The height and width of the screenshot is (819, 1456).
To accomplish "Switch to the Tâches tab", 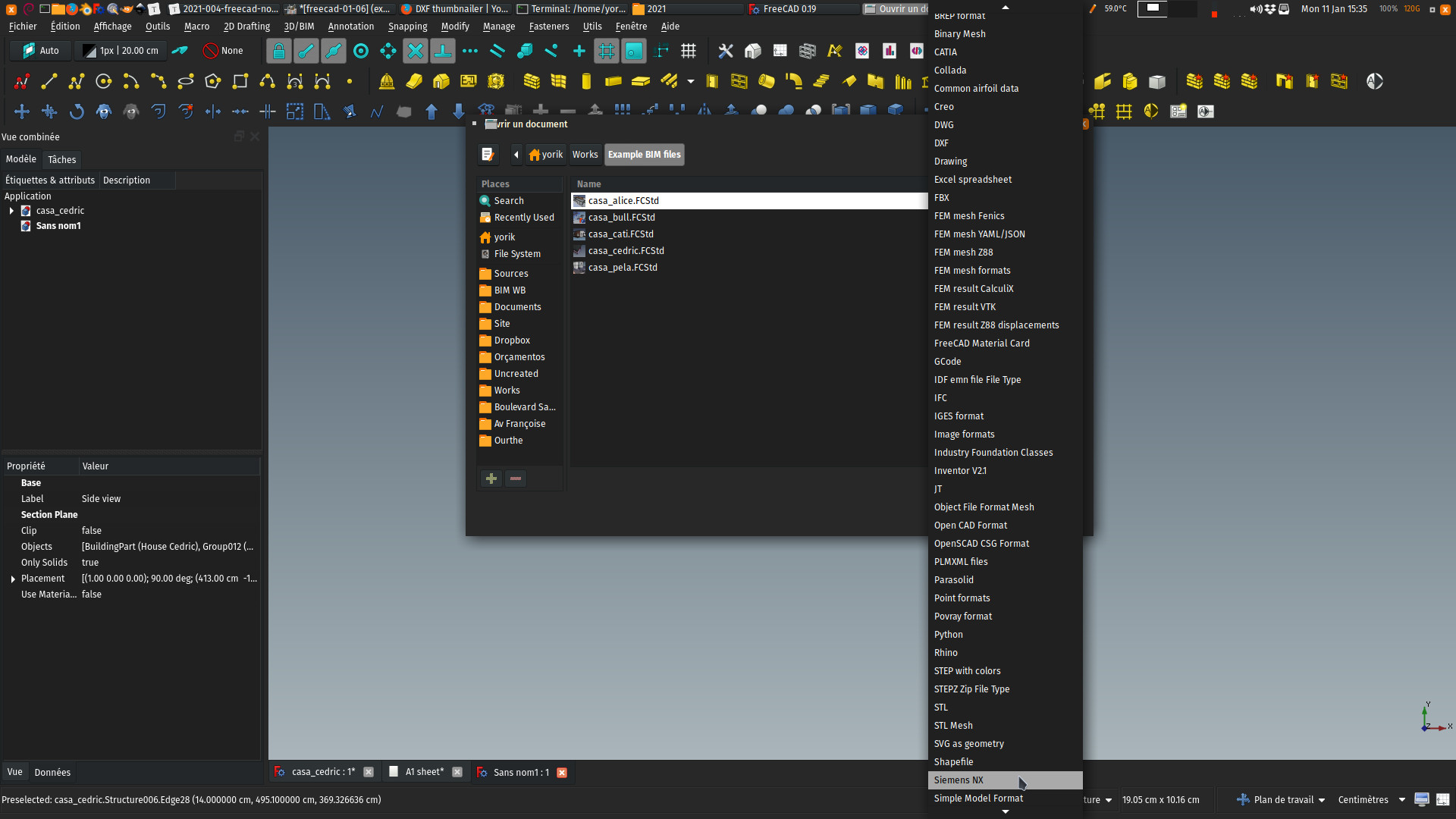I will (x=61, y=160).
